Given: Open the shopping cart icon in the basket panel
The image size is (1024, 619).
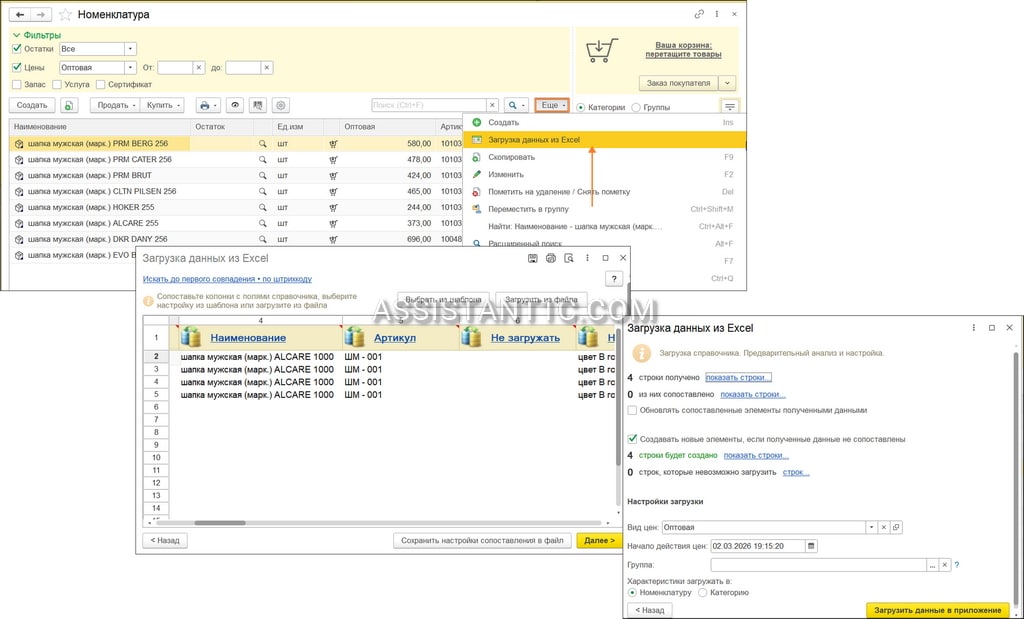Looking at the screenshot, I should (x=601, y=50).
